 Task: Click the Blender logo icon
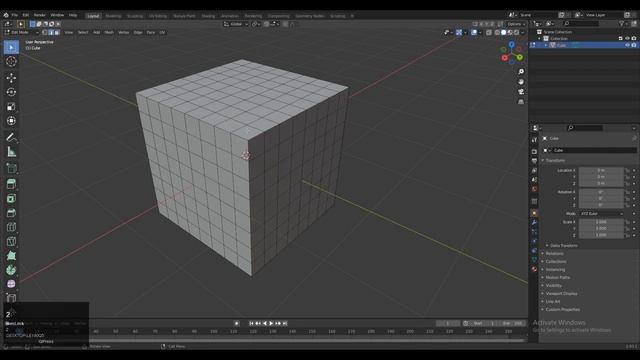tap(6, 15)
